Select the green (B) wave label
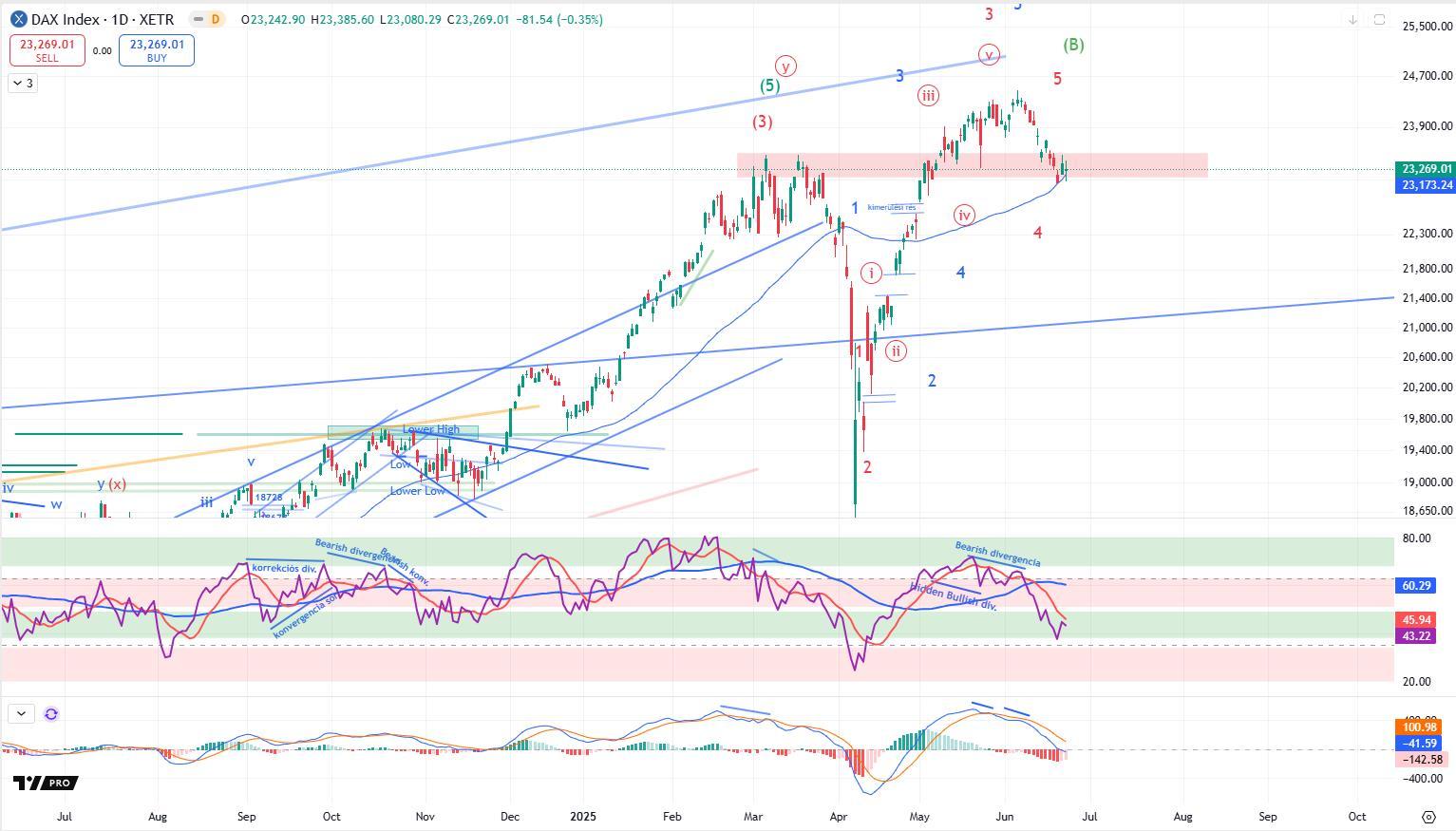Screen dimensions: 1456x831 (1073, 45)
